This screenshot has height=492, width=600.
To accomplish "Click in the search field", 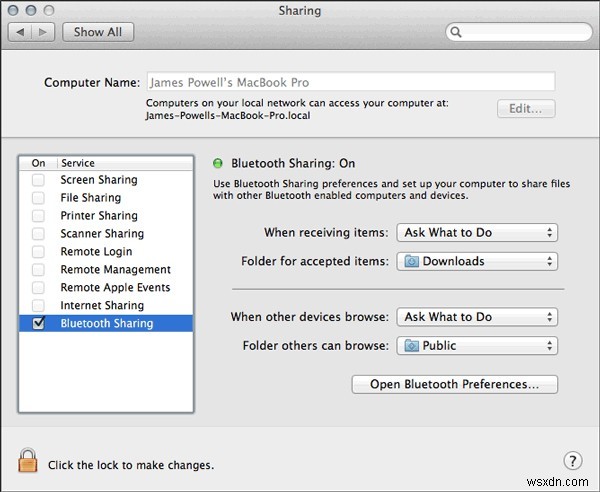I will click(x=519, y=32).
